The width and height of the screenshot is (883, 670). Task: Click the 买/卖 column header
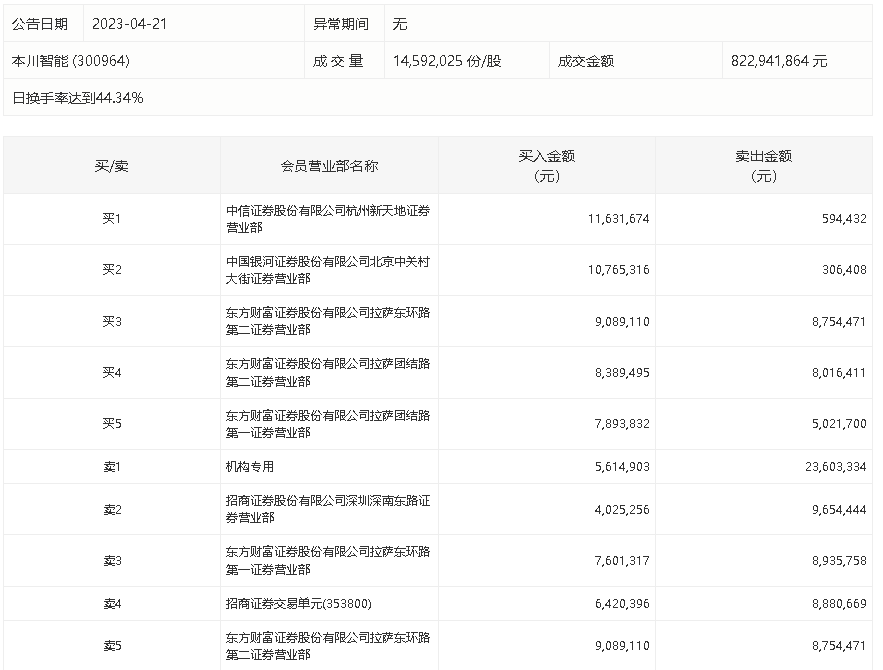(112, 166)
